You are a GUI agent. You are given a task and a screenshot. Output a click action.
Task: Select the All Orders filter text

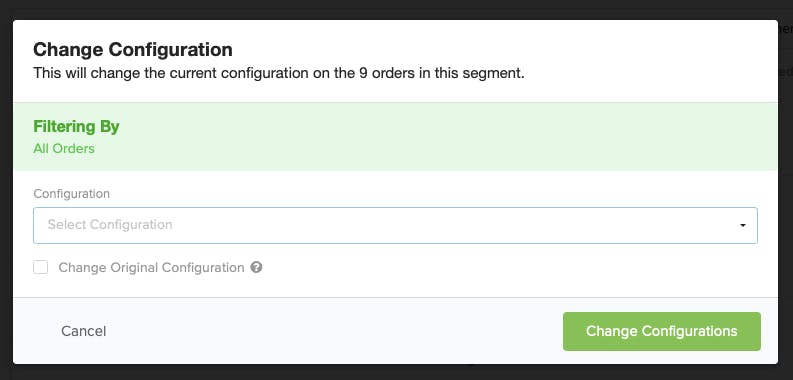[x=64, y=149]
